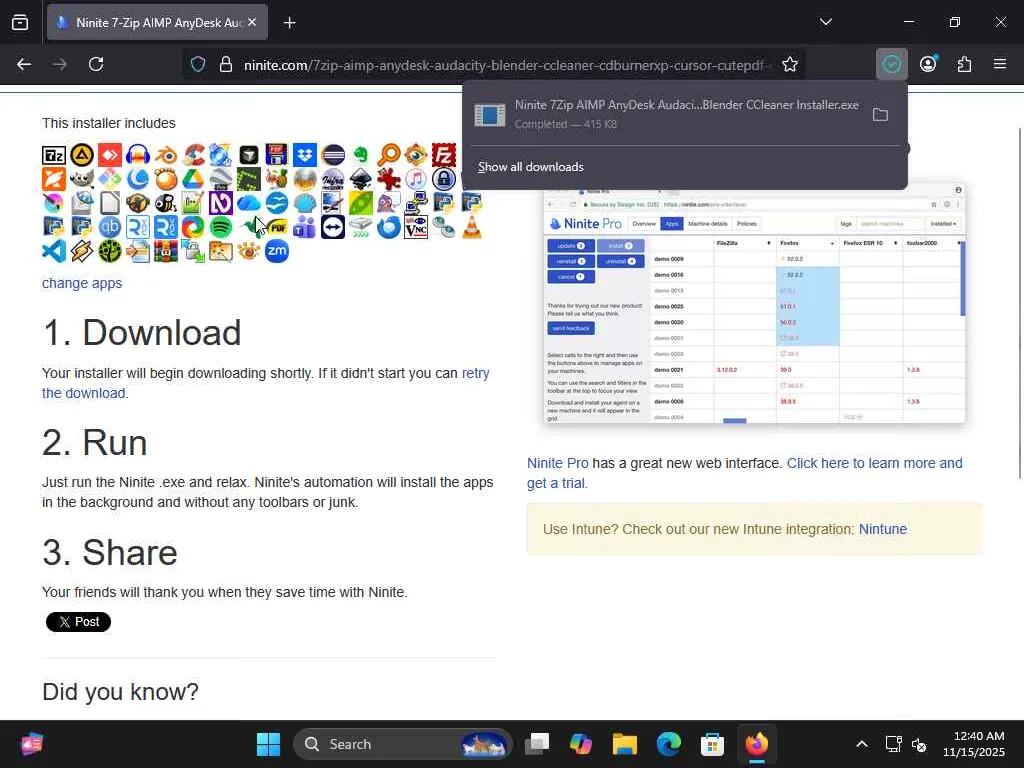Click the WinRAR books icon
This screenshot has width=1024, height=768.
(166, 251)
